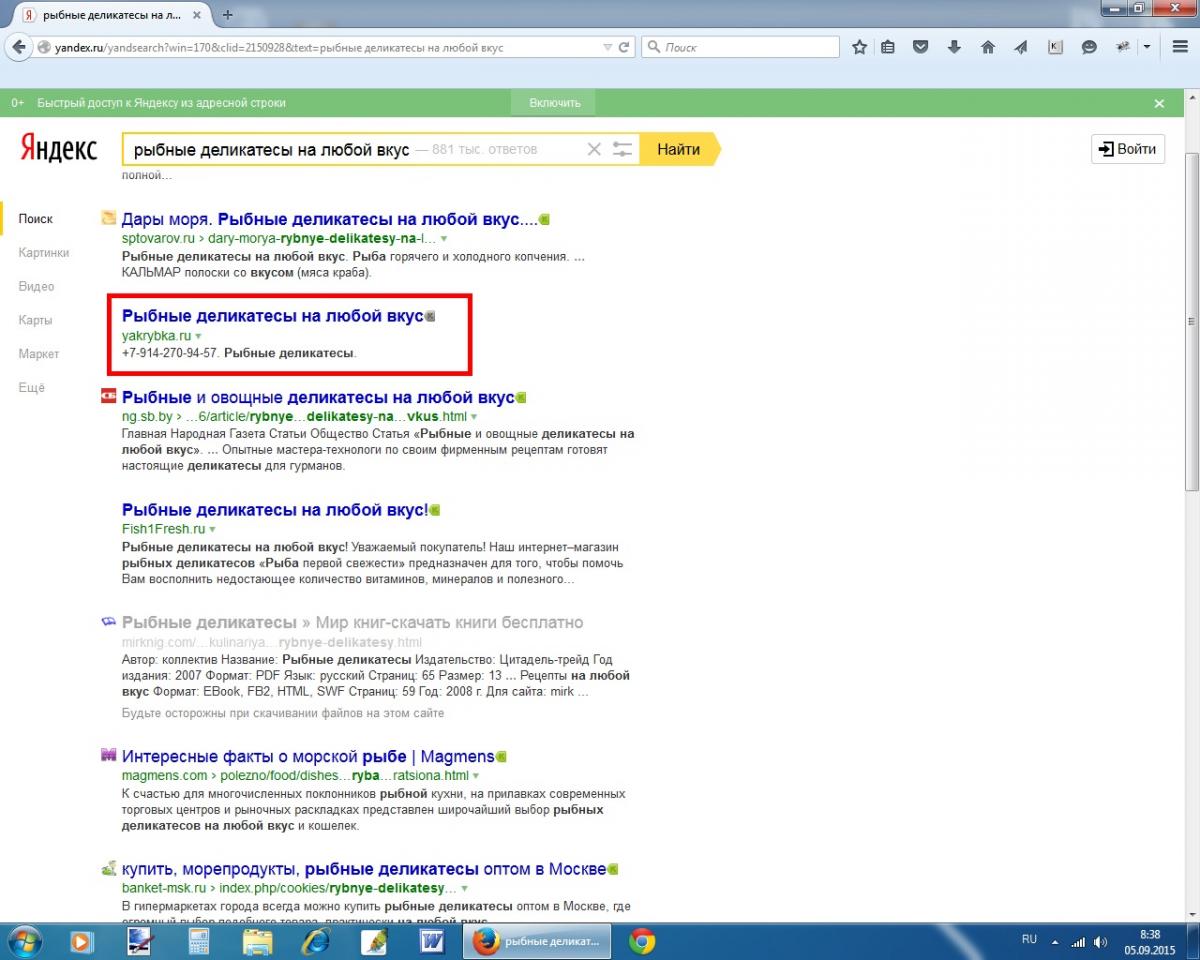
Task: Clear the Yandex search query
Action: [593, 149]
